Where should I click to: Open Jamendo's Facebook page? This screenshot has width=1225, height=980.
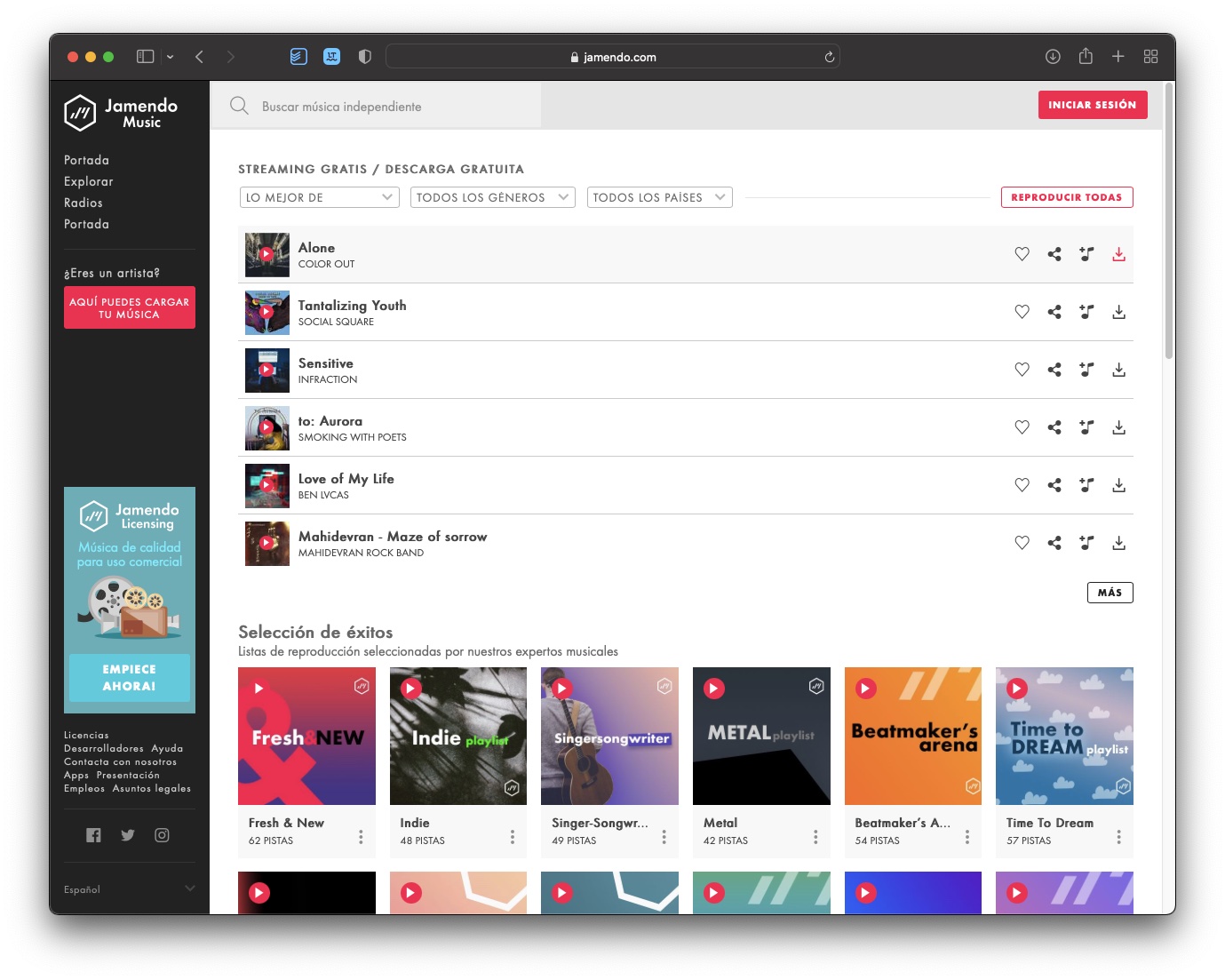(93, 835)
